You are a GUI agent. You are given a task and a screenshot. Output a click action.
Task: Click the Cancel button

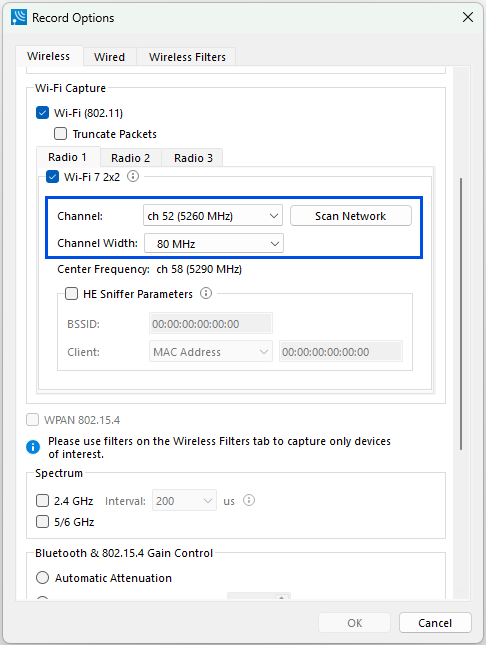click(x=435, y=623)
